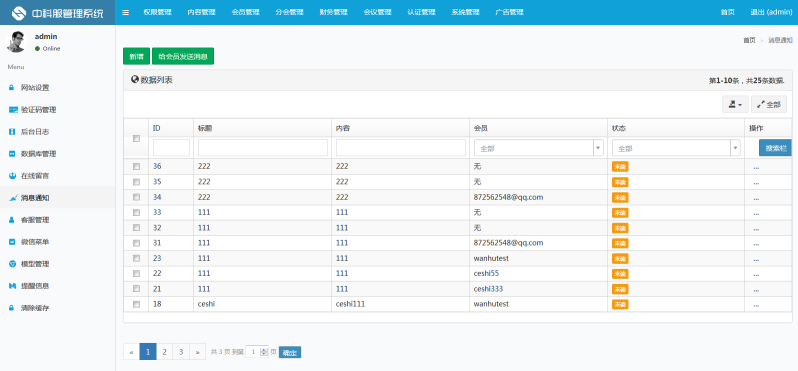Open 后台日志 icon in sidebar
The width and height of the screenshot is (798, 371).
(x=12, y=132)
